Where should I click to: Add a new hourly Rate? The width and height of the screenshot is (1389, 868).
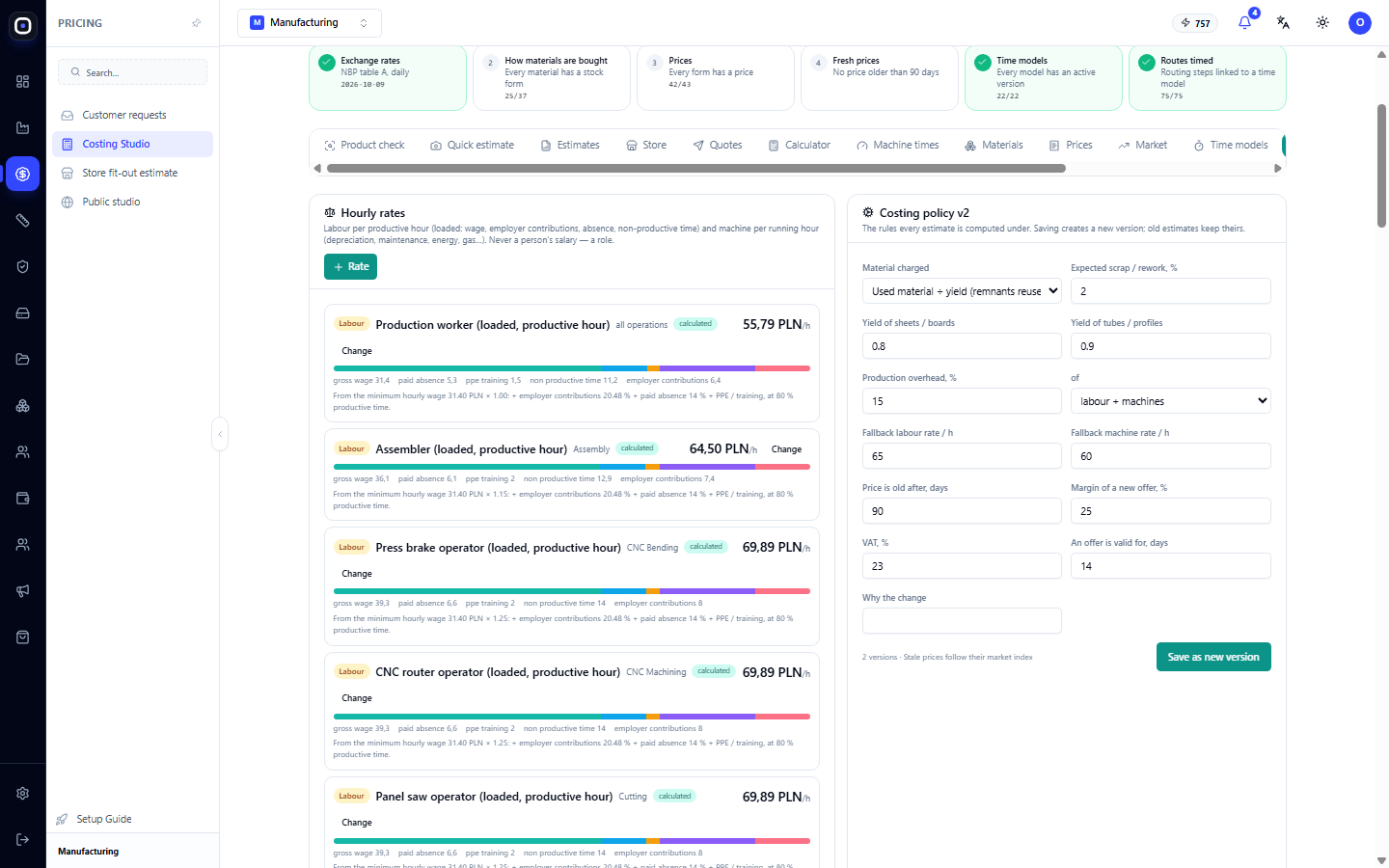pos(350,266)
